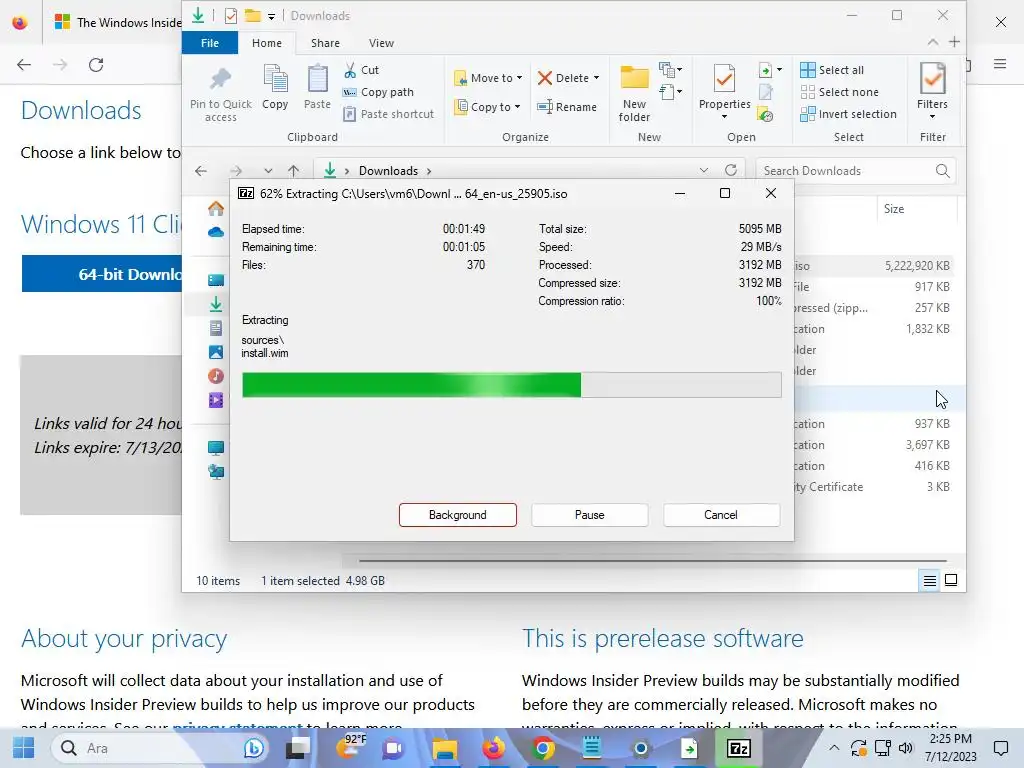1024x768 pixels.
Task: Select This PC icon in sidebar
Action: click(216, 448)
